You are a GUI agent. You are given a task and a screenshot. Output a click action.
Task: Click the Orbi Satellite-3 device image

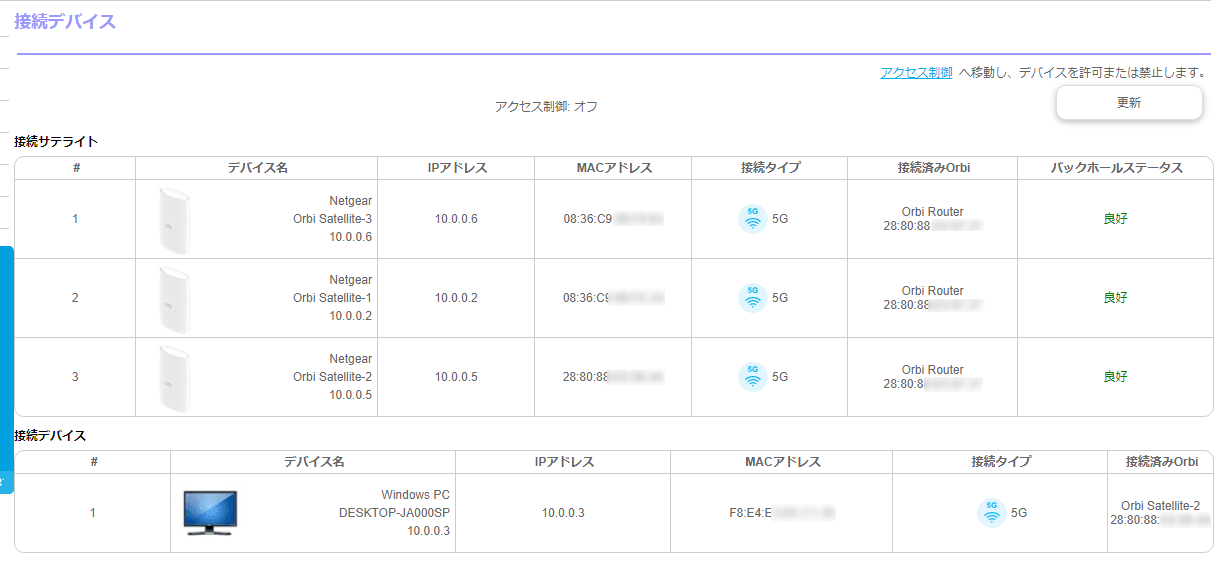point(174,219)
